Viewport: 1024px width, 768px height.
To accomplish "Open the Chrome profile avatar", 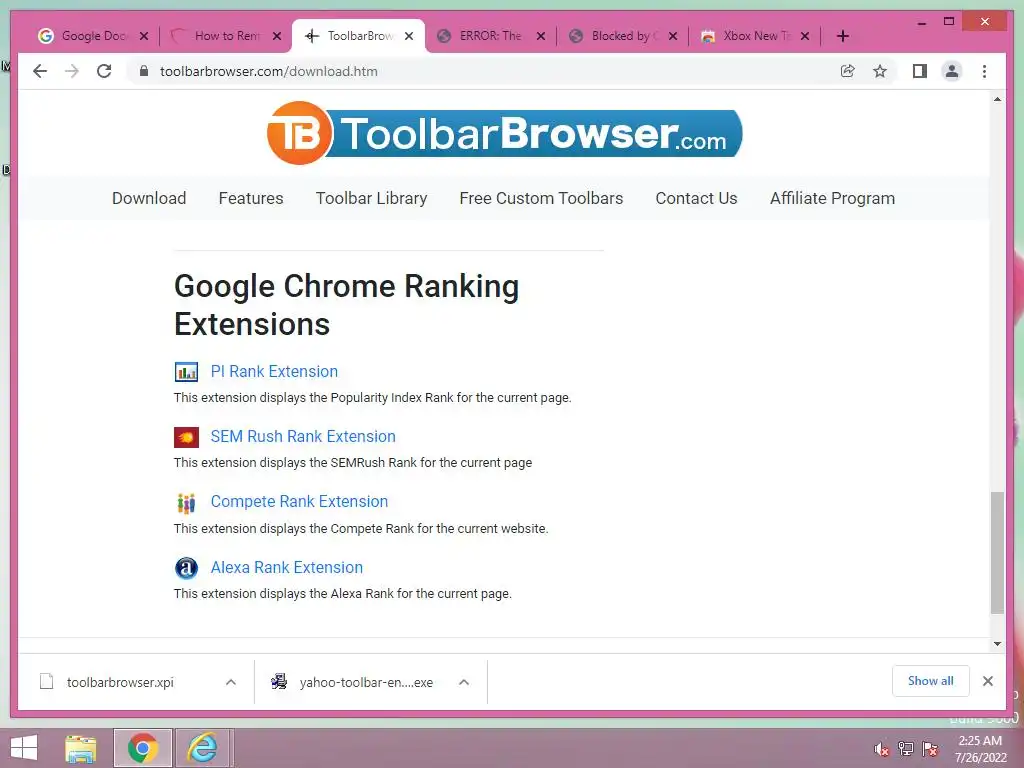I will [952, 71].
